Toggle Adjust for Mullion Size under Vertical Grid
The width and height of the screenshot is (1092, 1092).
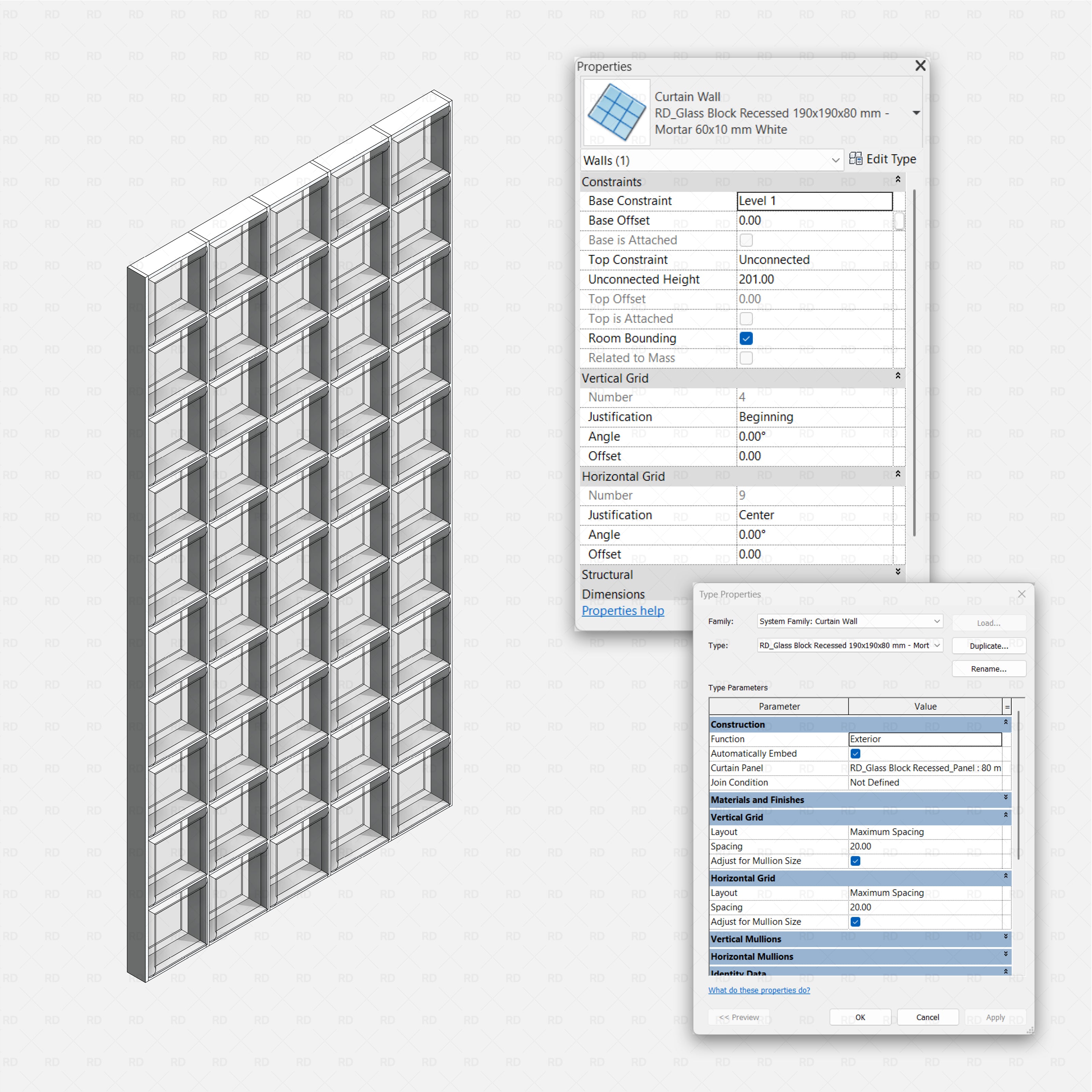855,861
